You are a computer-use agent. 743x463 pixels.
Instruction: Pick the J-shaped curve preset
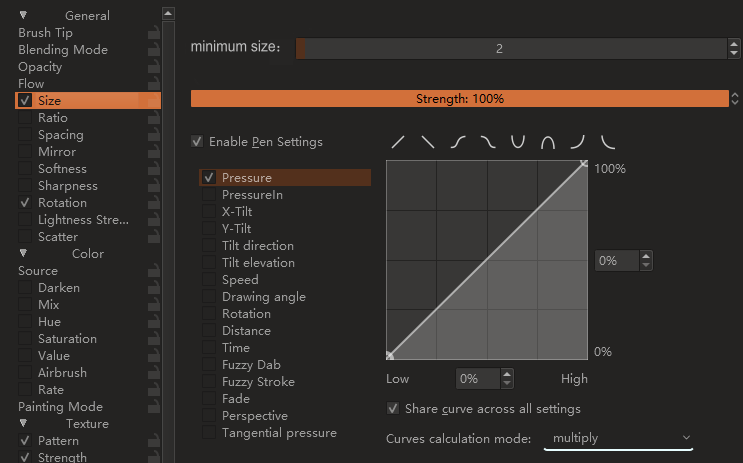tap(578, 142)
